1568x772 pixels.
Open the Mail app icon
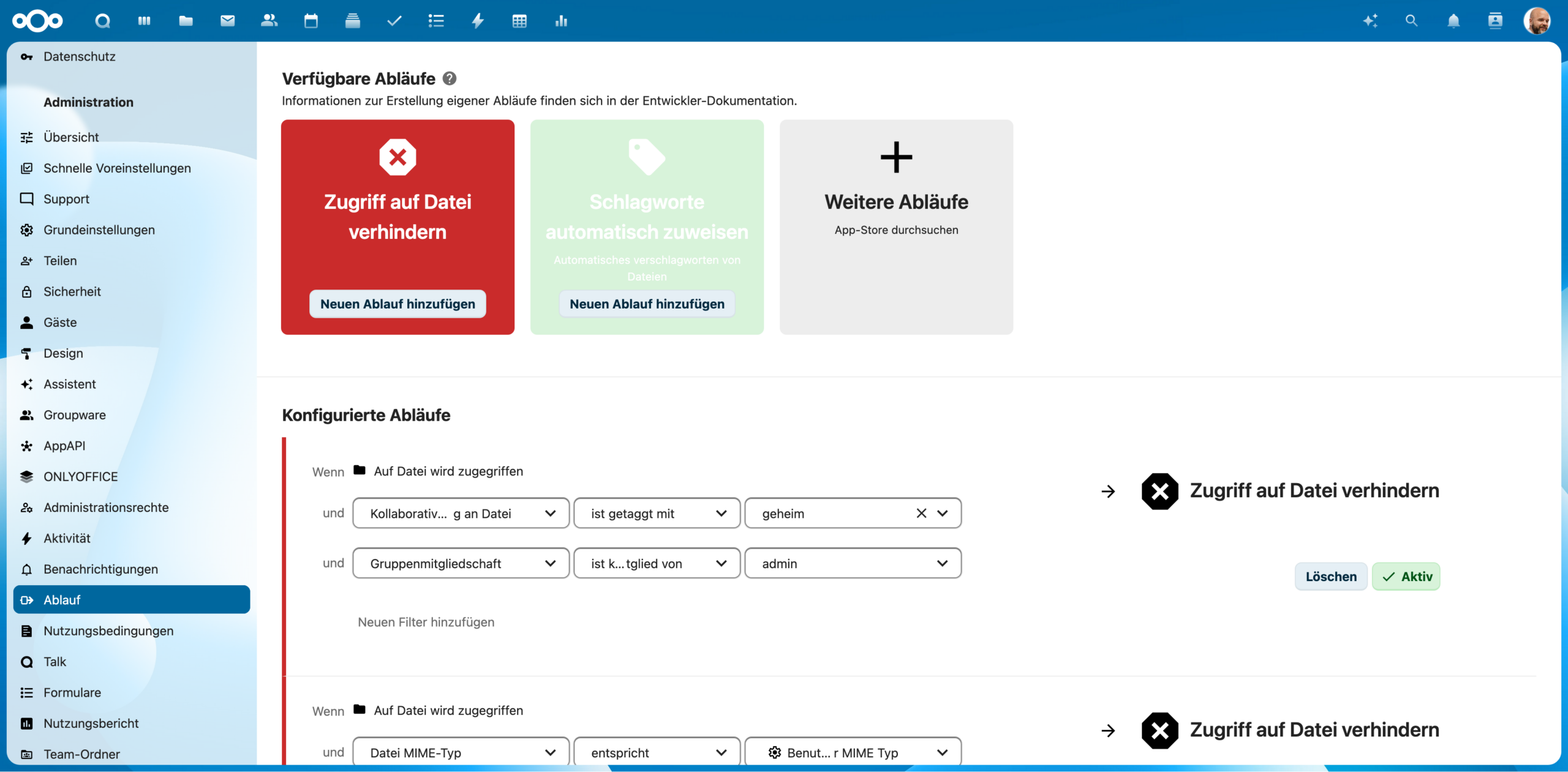tap(227, 21)
